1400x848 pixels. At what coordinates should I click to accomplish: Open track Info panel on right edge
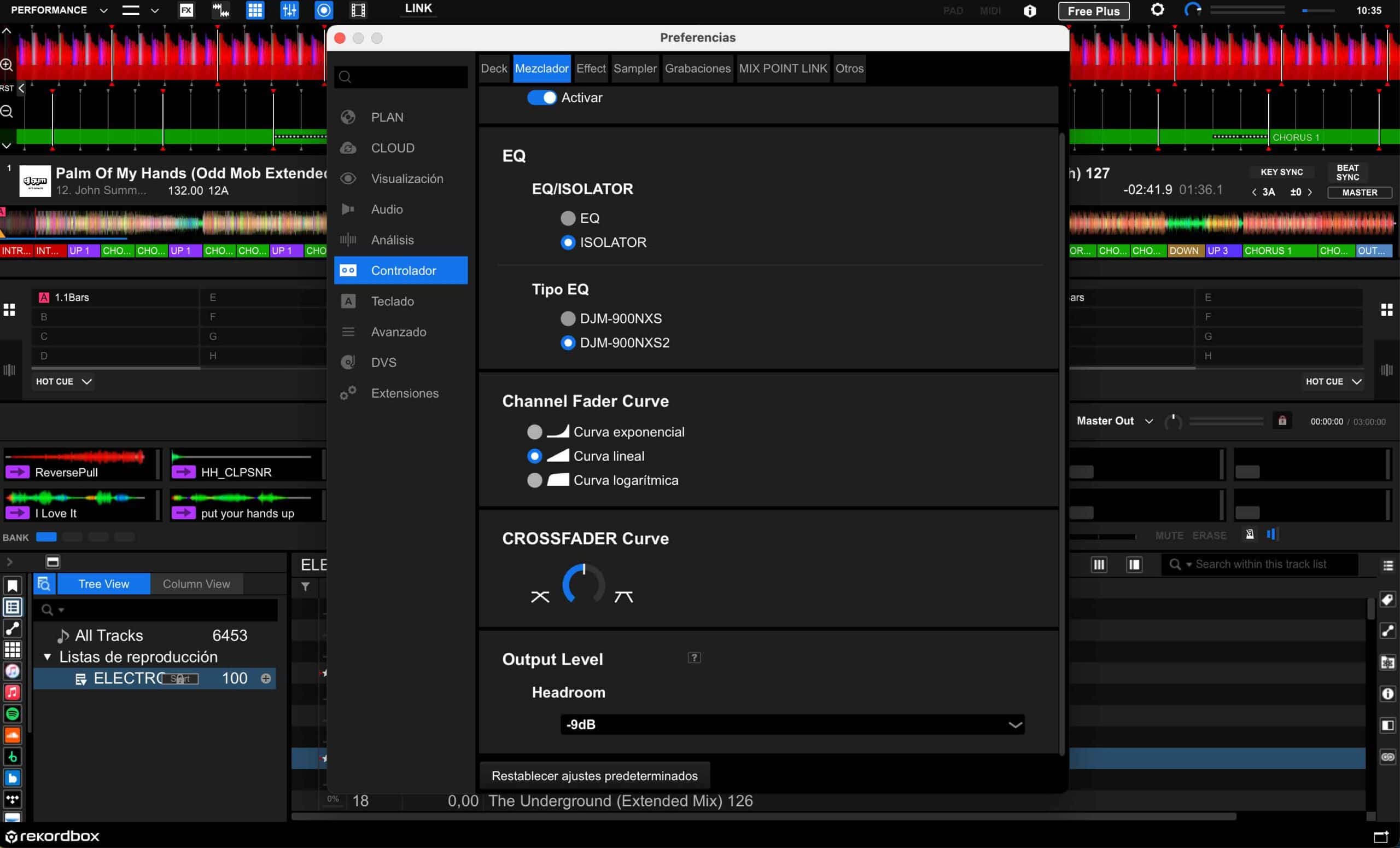point(1387,693)
